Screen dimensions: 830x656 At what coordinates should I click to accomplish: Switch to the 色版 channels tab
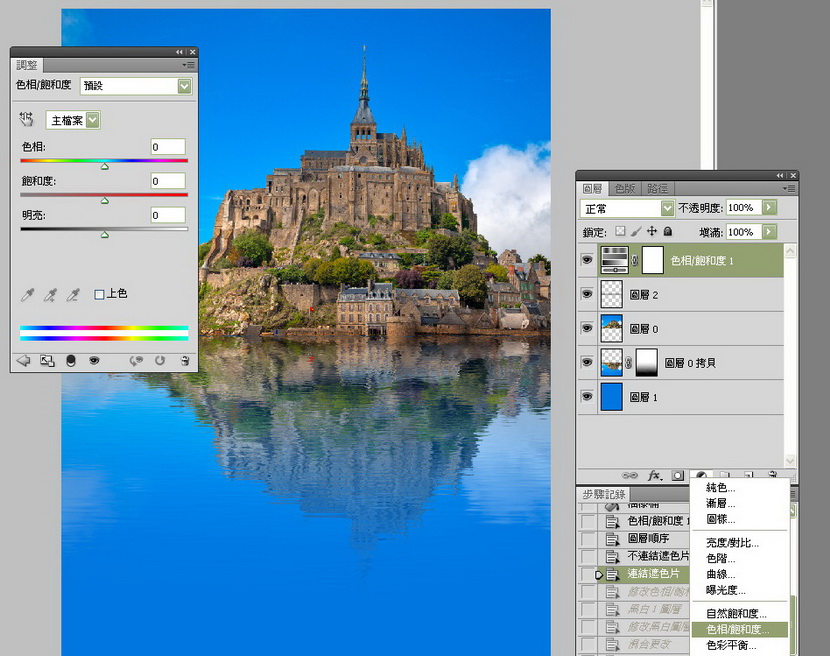625,188
